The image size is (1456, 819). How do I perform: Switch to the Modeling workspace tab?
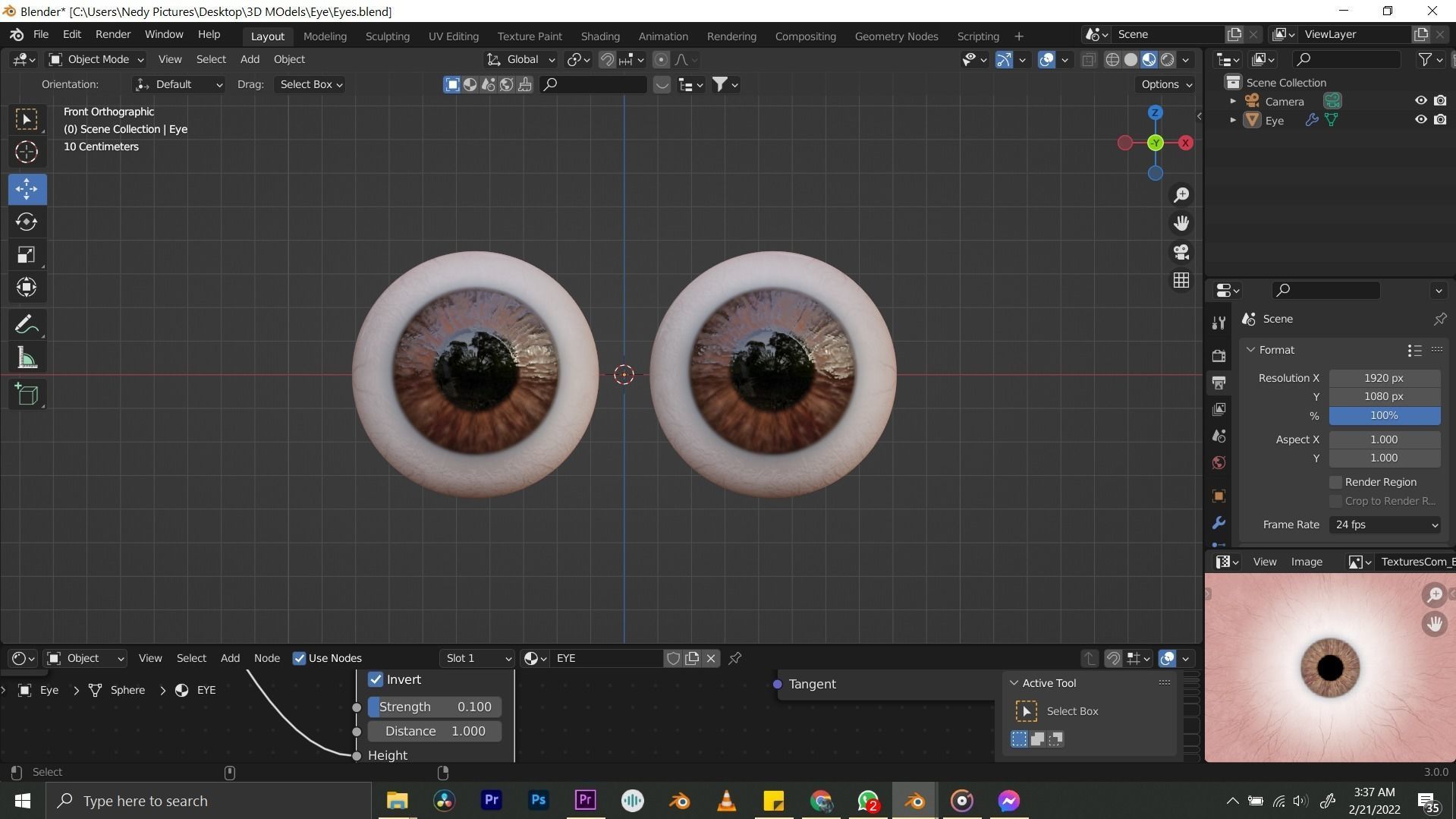pos(325,36)
